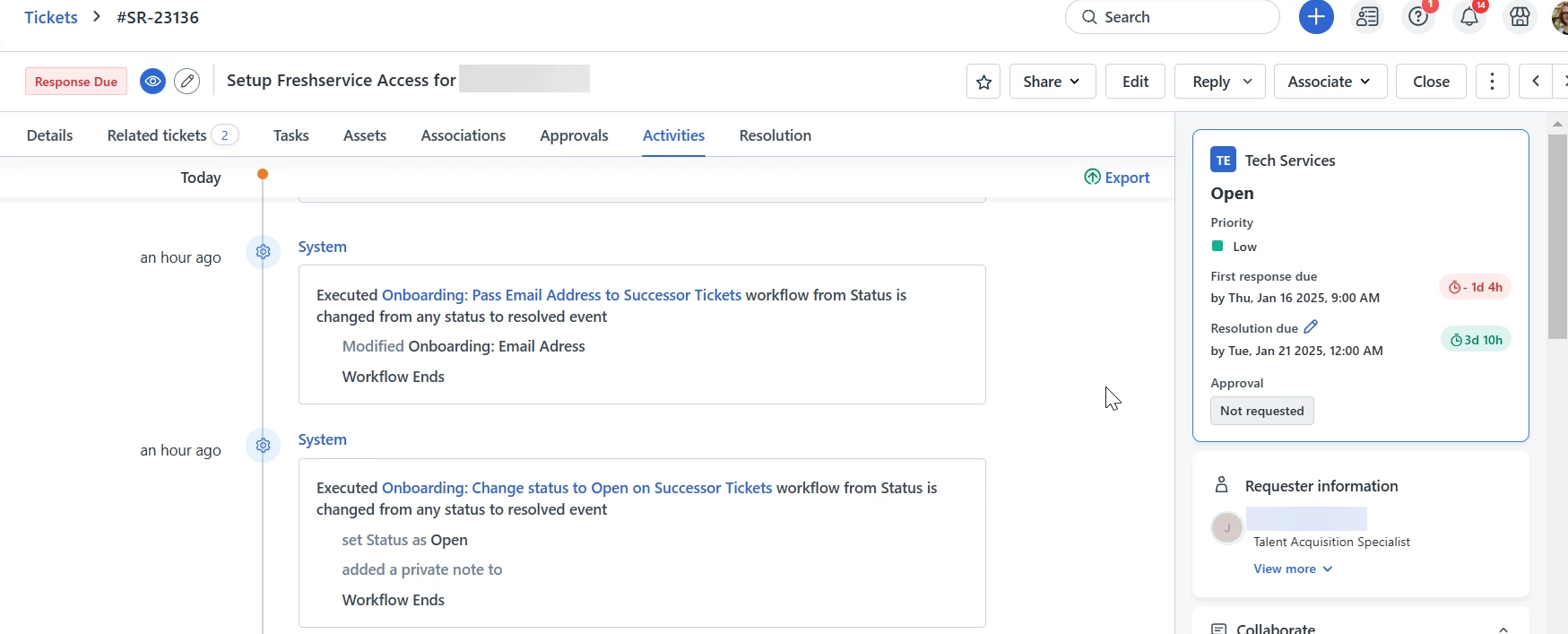This screenshot has width=1568, height=634.
Task: Click the Edit button
Action: point(1135,82)
